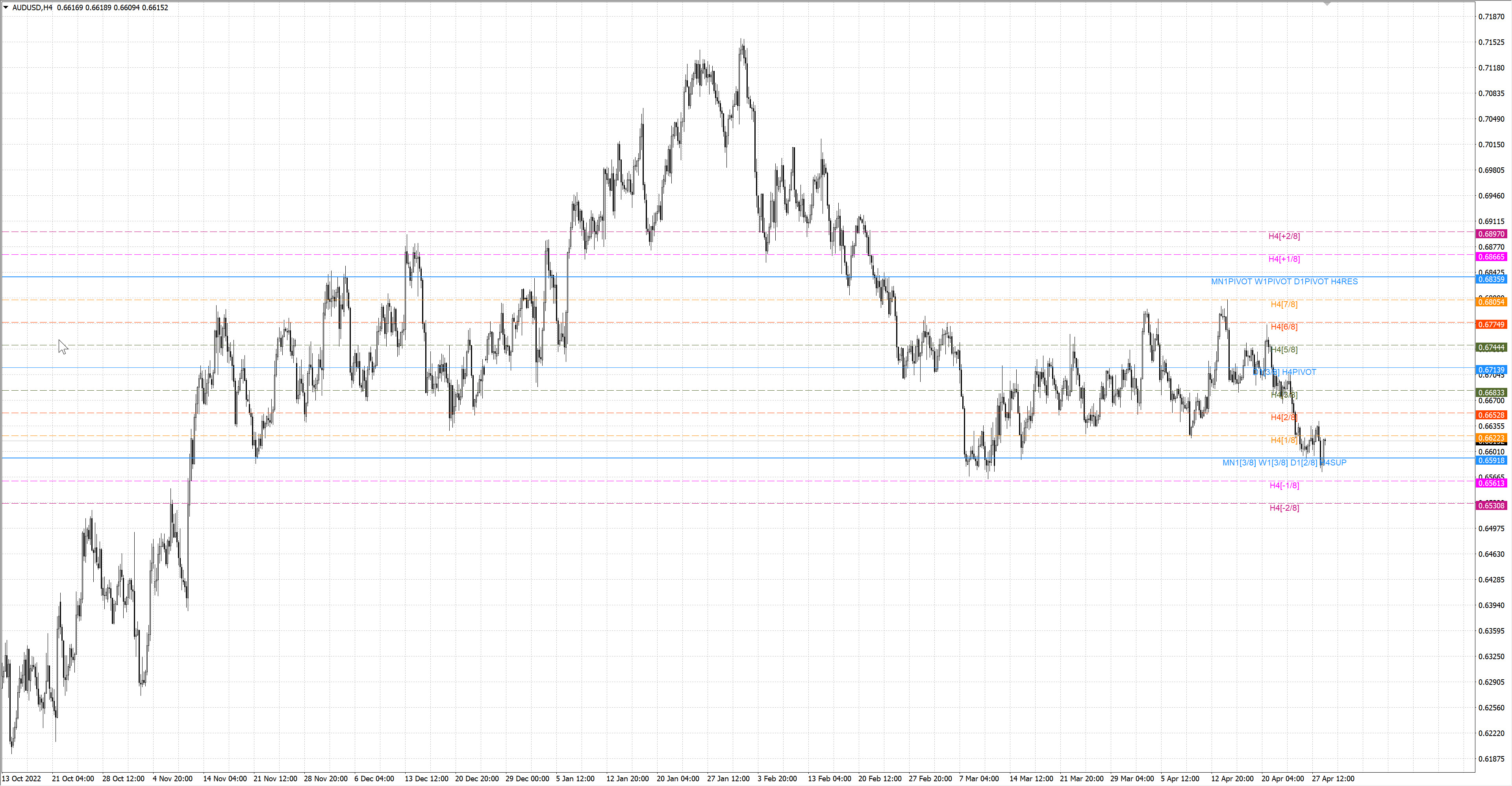This screenshot has width=1512, height=786.
Task: Click the 0.68970 magenta price tag
Action: tap(1491, 234)
